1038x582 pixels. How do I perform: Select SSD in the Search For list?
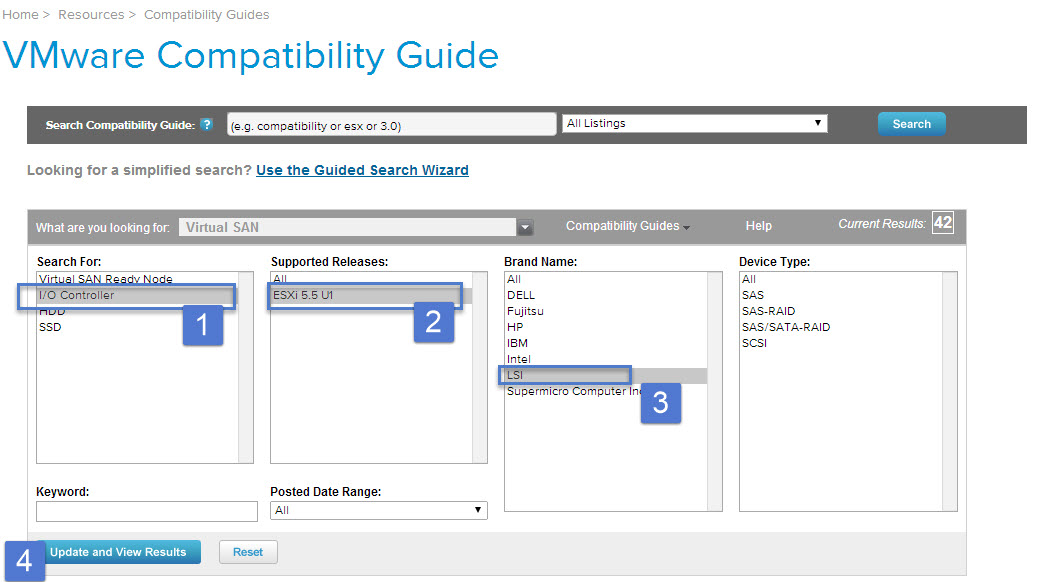(x=138, y=327)
